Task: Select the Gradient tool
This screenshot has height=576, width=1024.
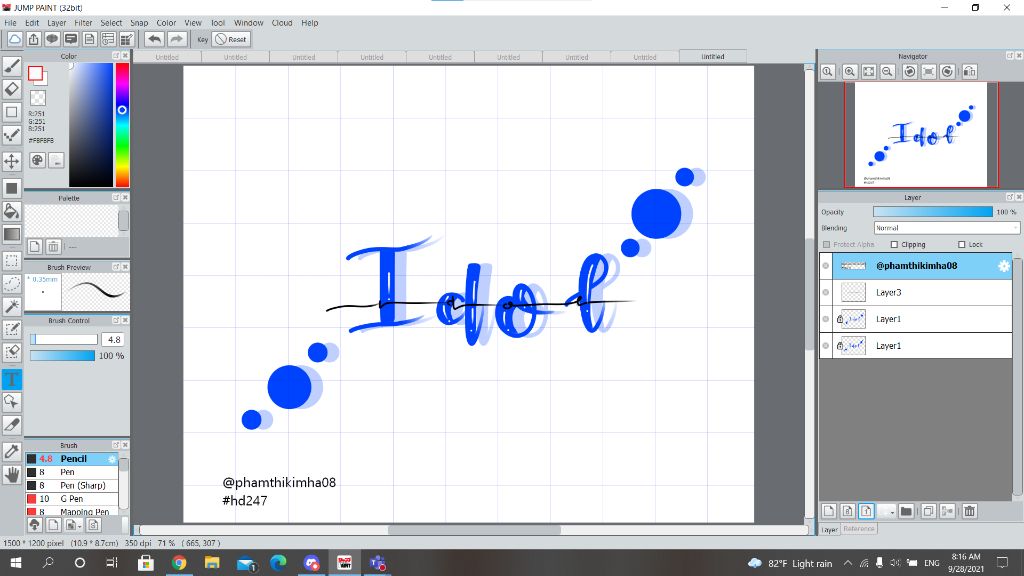Action: coord(12,234)
